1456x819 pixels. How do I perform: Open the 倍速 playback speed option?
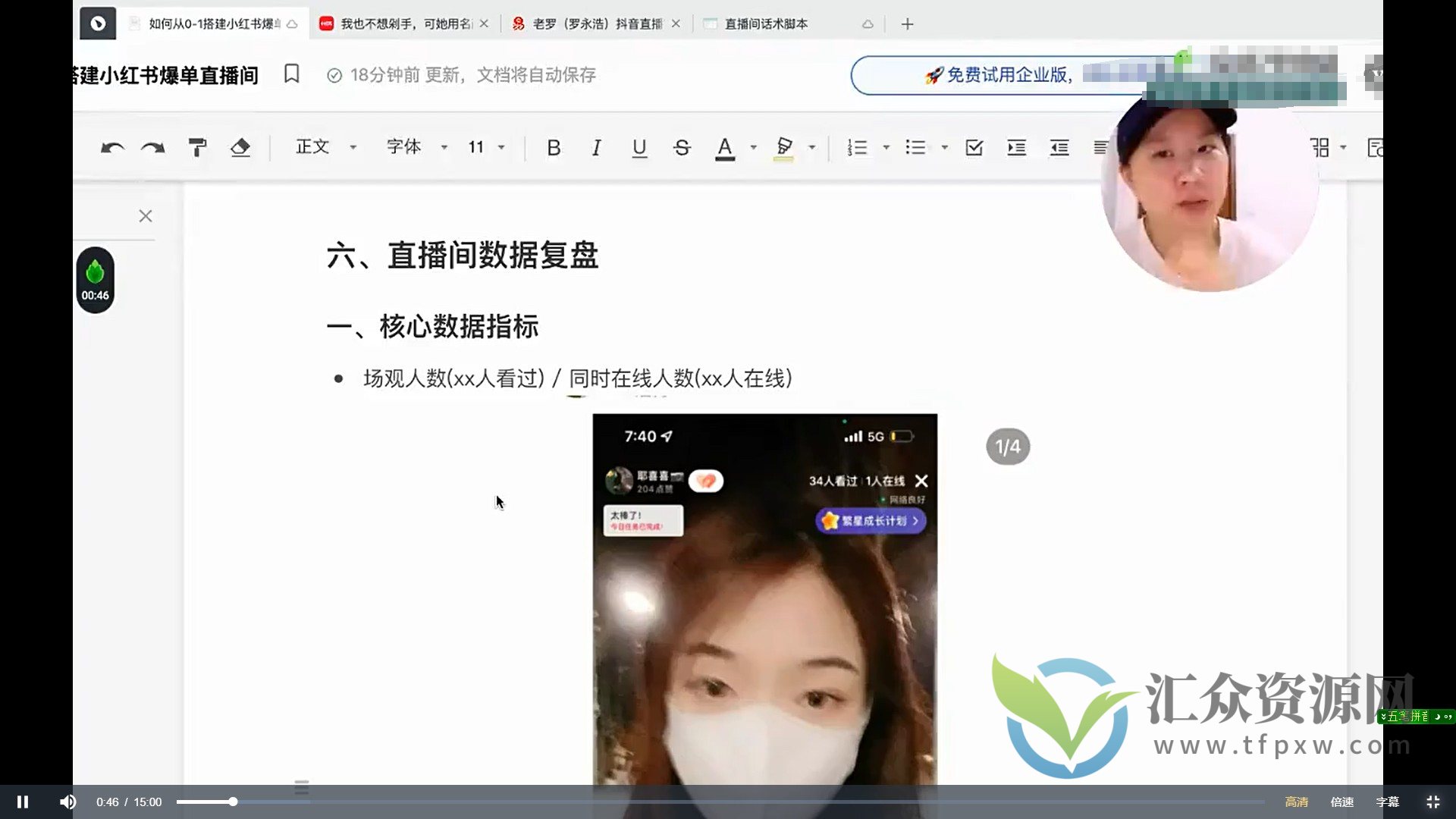1341,802
